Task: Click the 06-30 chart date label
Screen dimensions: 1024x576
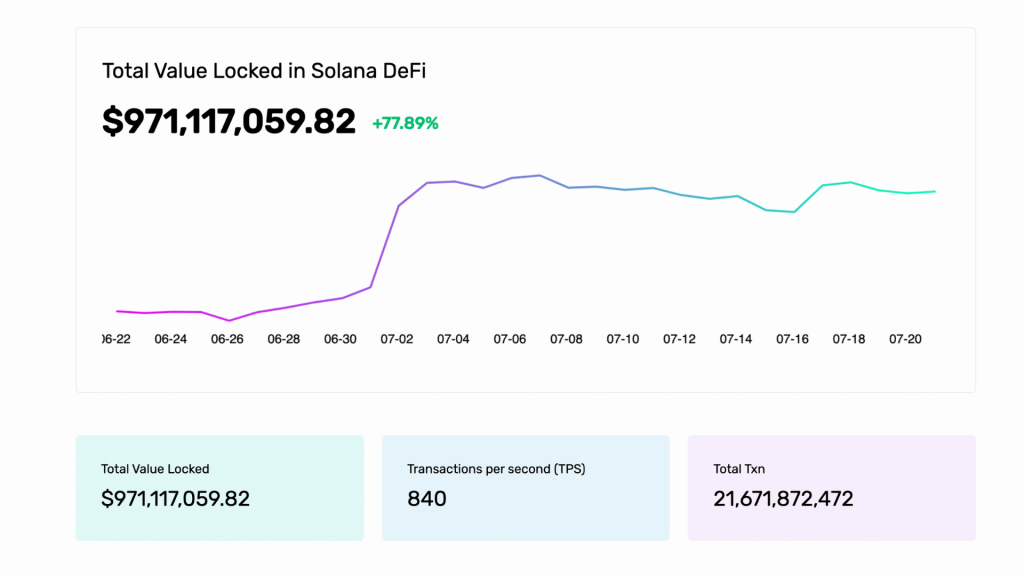Action: click(x=340, y=339)
